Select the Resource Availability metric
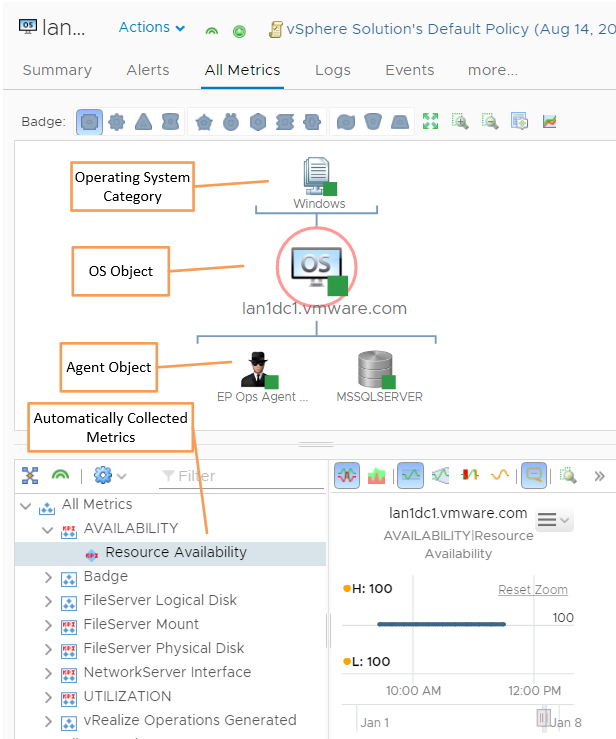Viewport: 616px width, 739px height. click(171, 553)
